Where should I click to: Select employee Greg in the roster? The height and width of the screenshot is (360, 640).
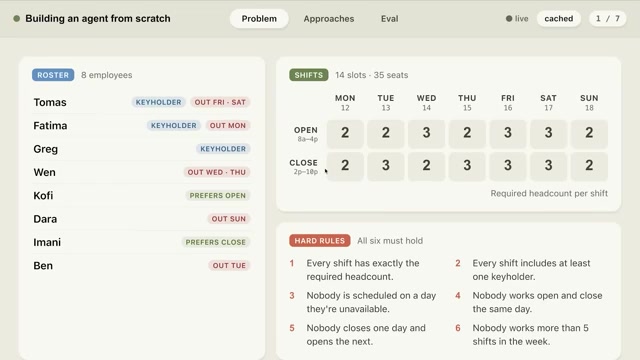[46, 149]
